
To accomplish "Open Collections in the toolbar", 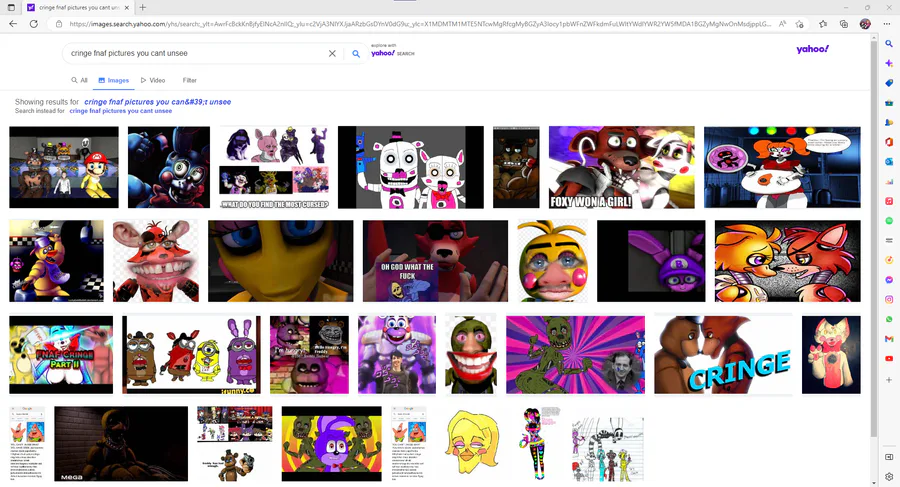I will point(844,24).
